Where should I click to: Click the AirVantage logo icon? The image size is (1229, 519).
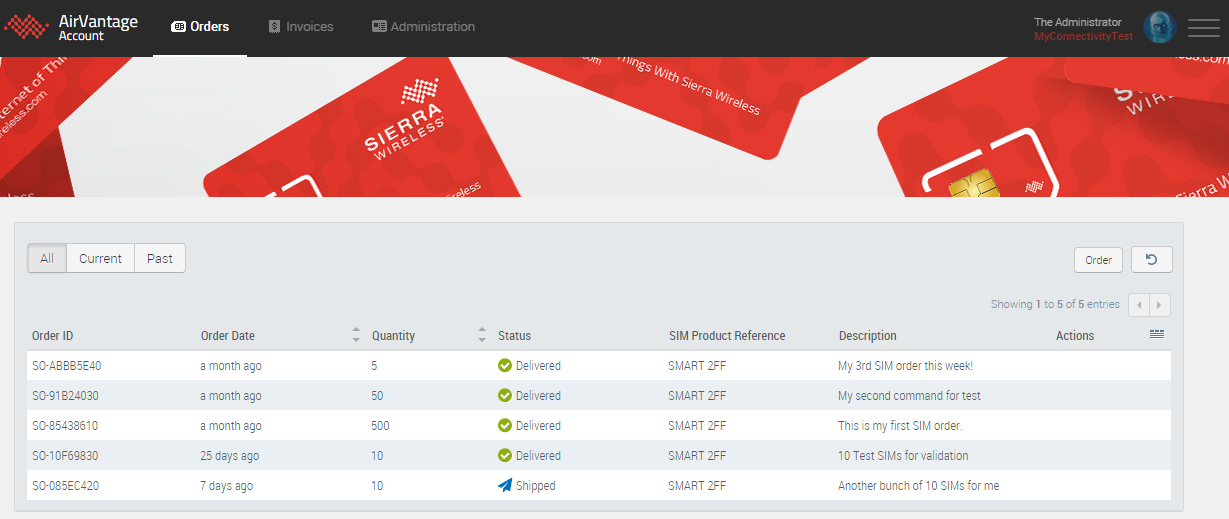27,27
